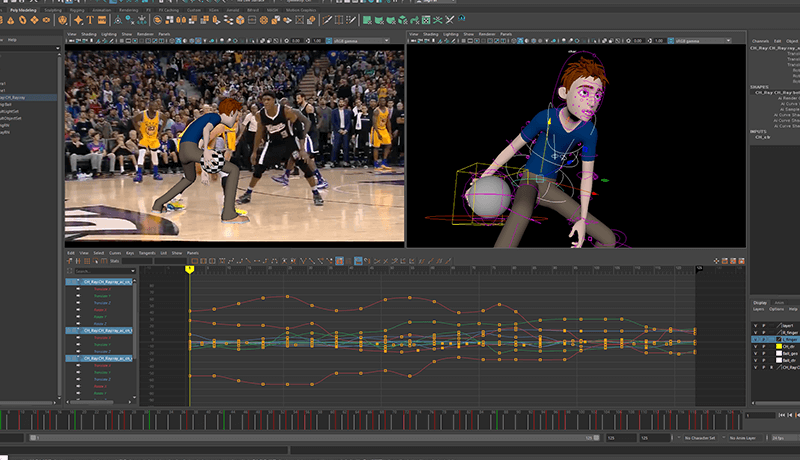This screenshot has width=800, height=460.
Task: Toggle visibility V of Ball_ctrl layer
Action: [x=756, y=360]
